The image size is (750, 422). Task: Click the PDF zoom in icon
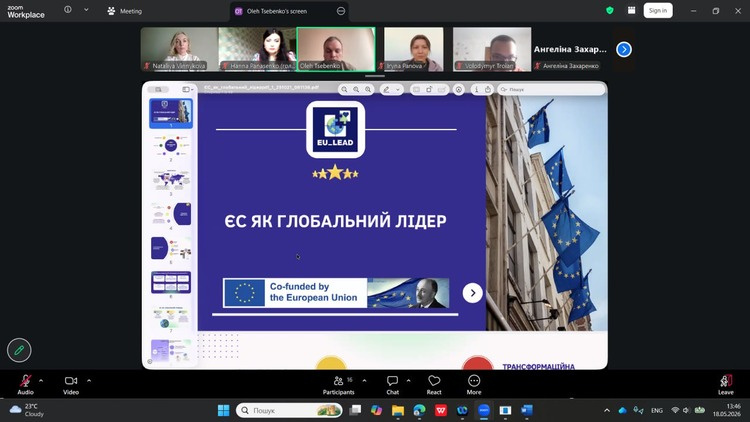click(x=368, y=89)
